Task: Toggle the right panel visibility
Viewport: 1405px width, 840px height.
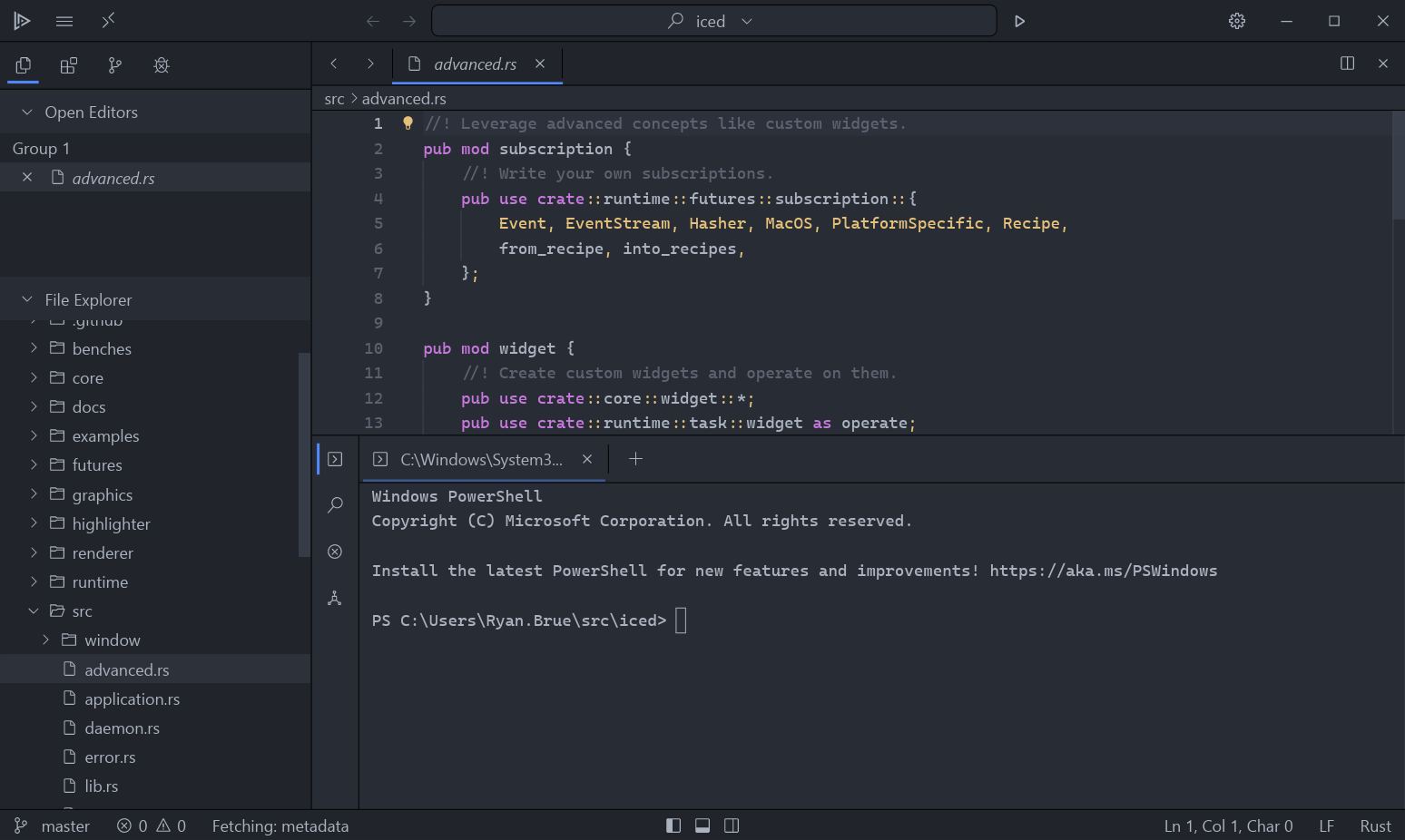Action: (732, 825)
